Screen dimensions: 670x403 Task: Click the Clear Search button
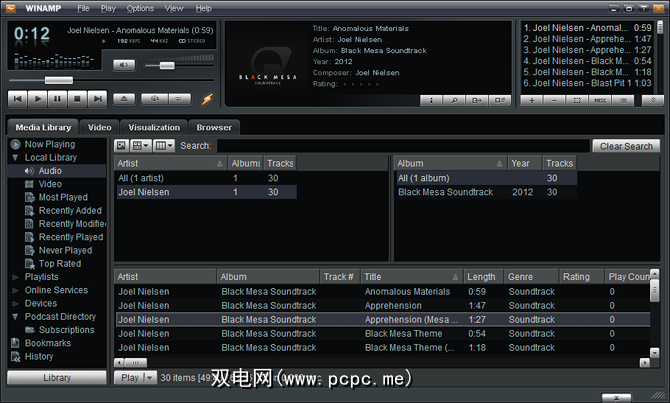click(626, 146)
